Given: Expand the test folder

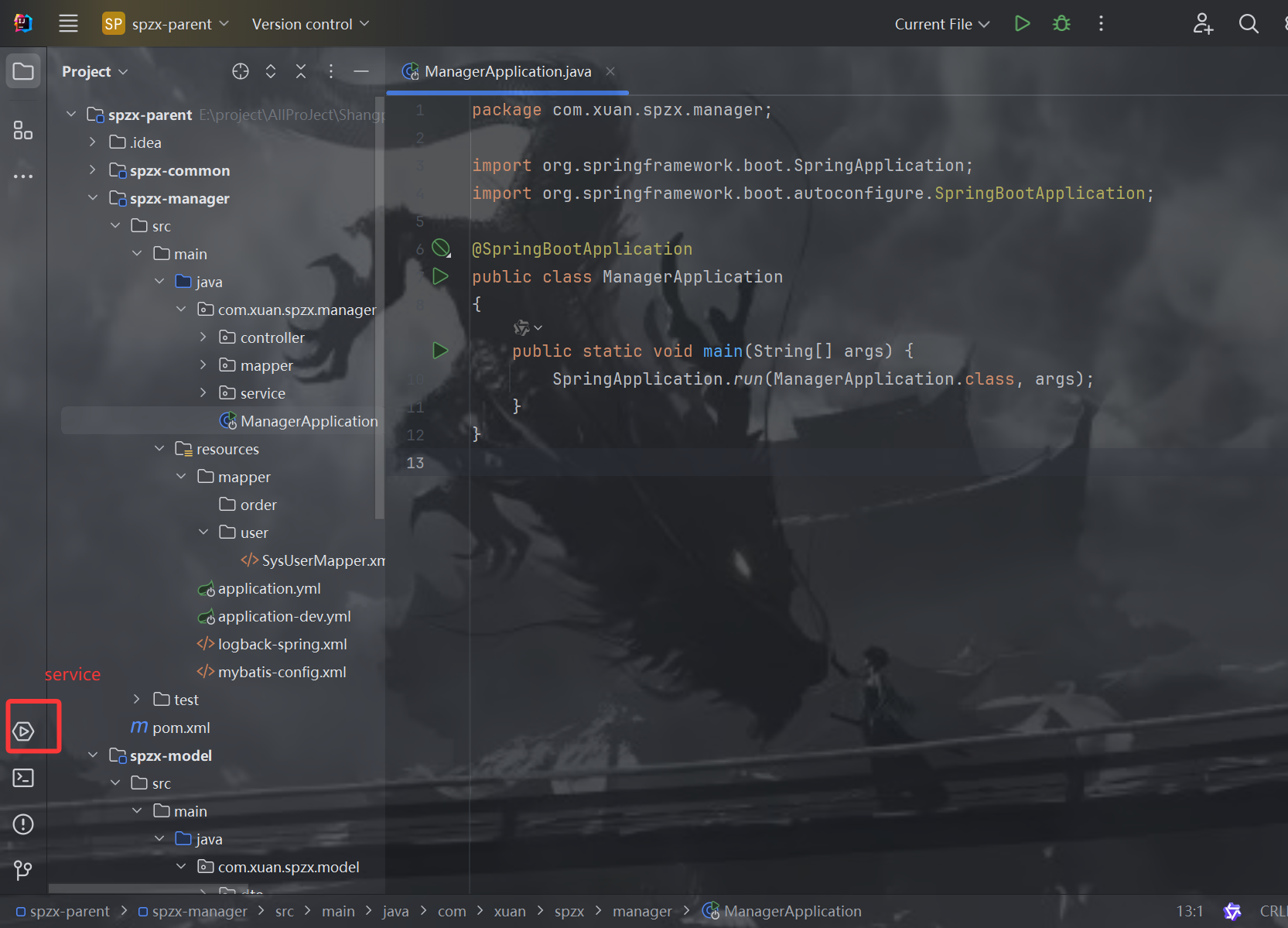Looking at the screenshot, I should click(137, 700).
